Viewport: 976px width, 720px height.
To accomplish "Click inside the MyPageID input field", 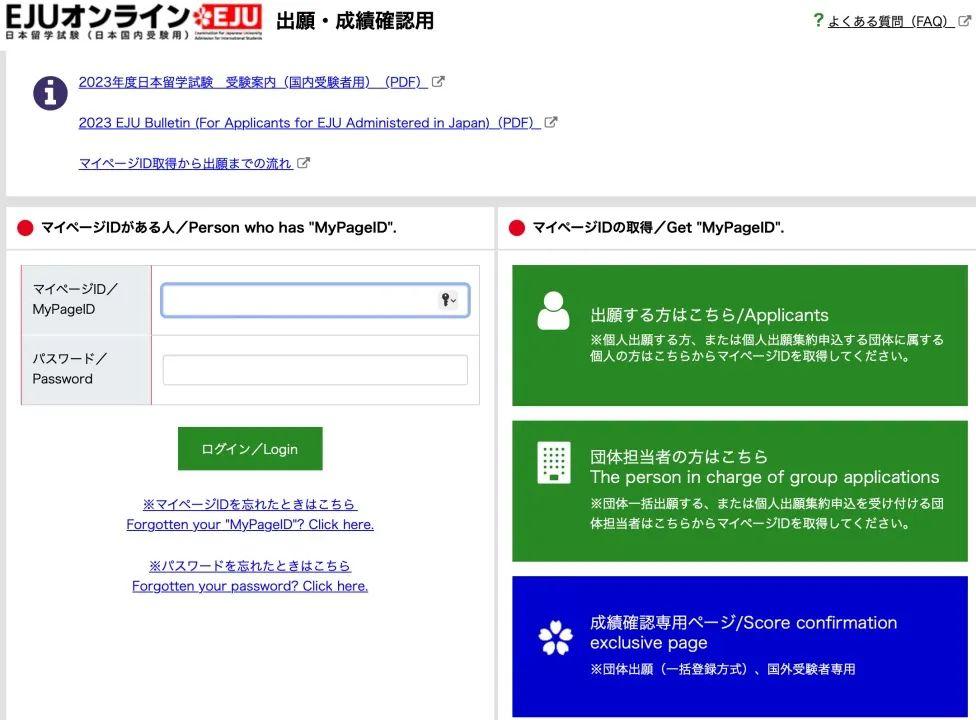I will pyautogui.click(x=300, y=300).
